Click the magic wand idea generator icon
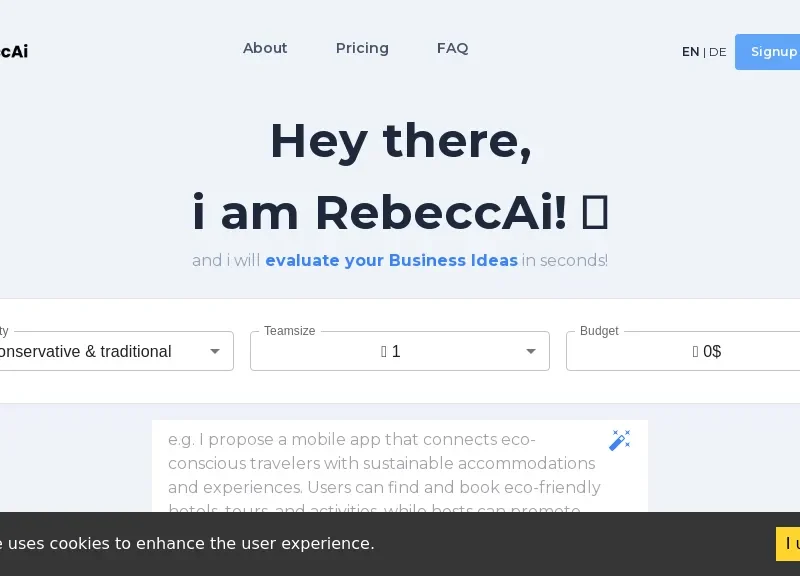This screenshot has height=576, width=800. [620, 439]
